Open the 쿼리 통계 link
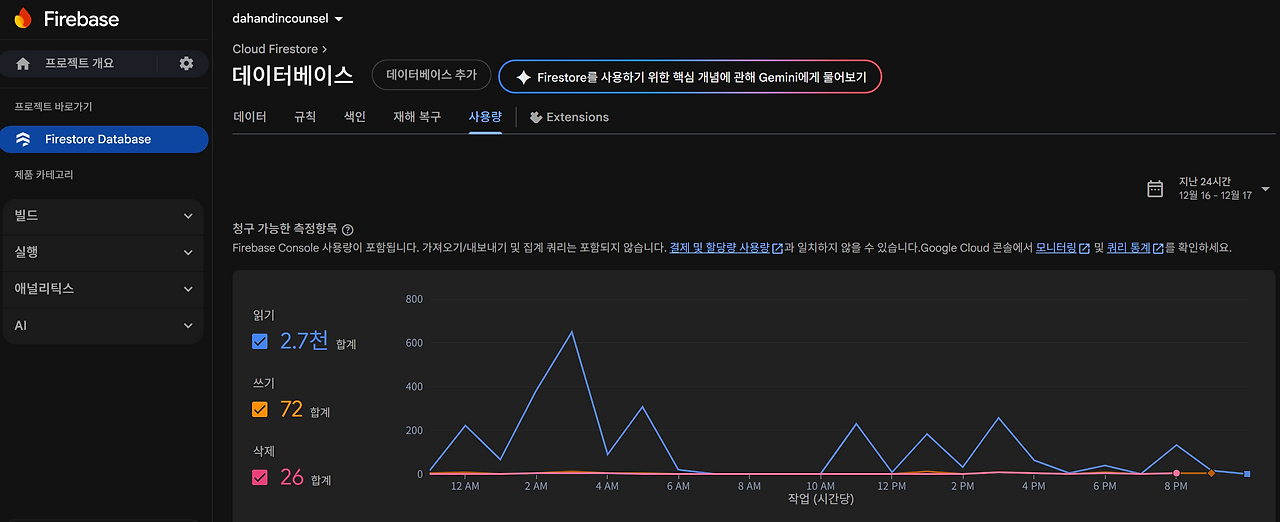Viewport: 1280px width, 522px height. (1129, 248)
